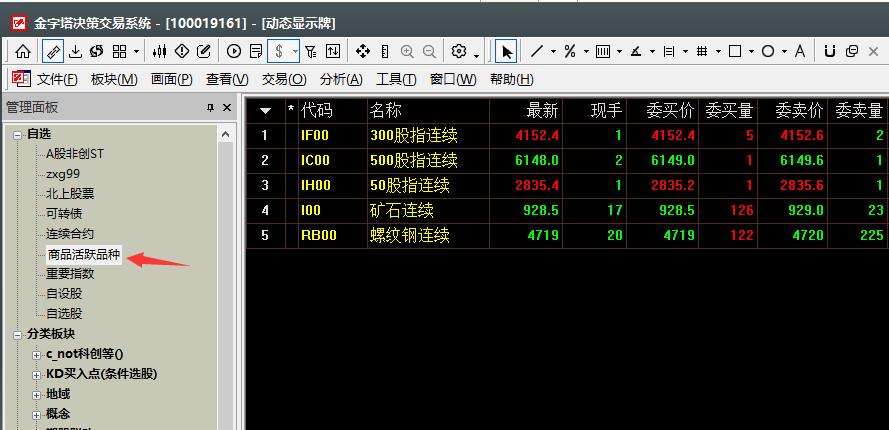Viewport: 889px width, 430px height.
Task: Click the download data icon
Action: [x=75, y=52]
